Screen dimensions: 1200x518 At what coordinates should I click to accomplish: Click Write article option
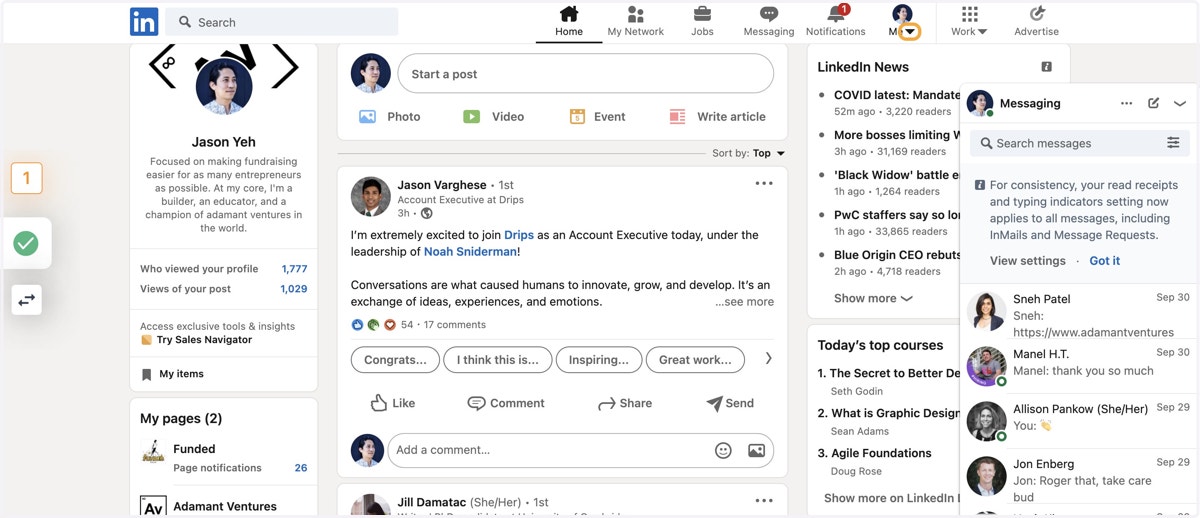tap(718, 117)
